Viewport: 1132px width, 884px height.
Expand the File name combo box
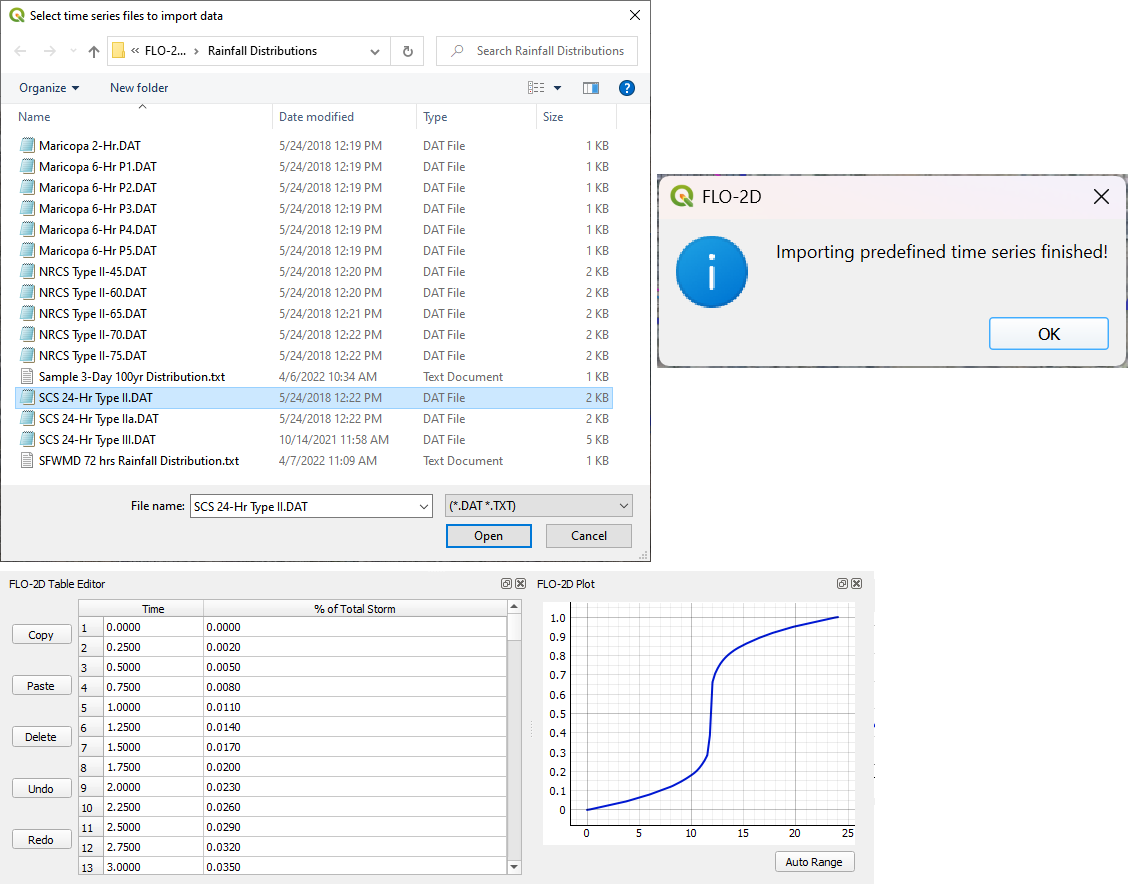(x=423, y=507)
